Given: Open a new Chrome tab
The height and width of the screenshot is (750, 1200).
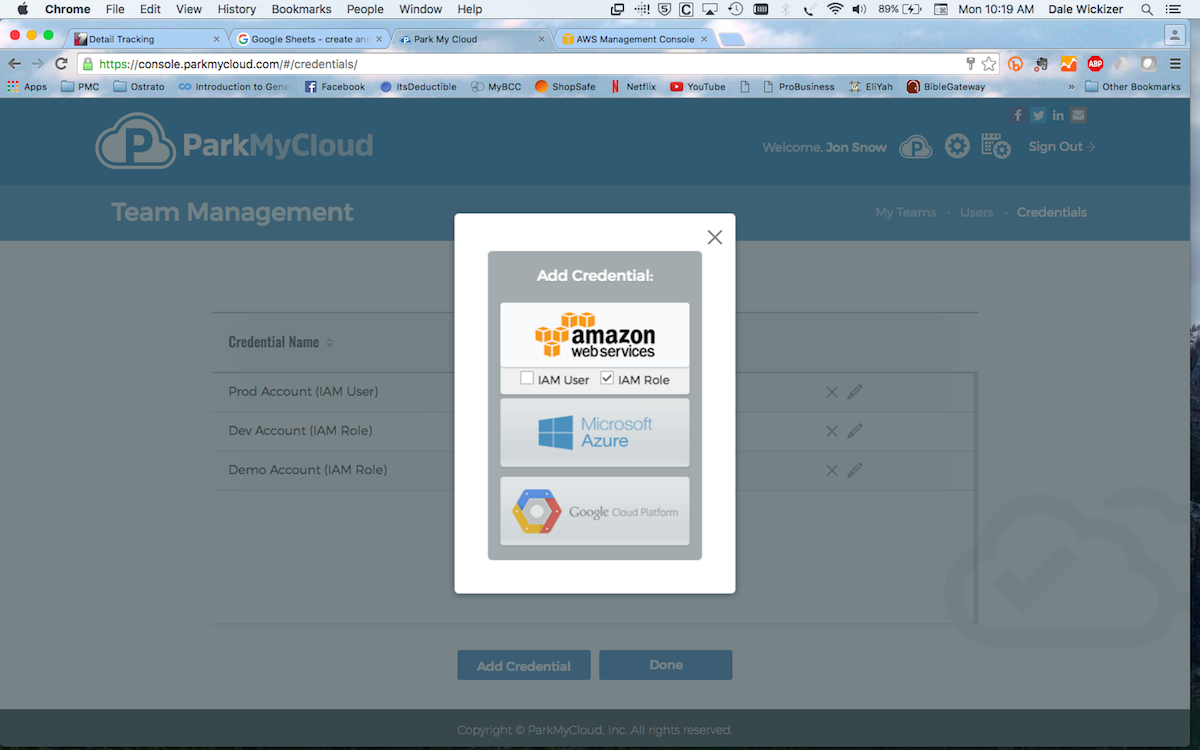Looking at the screenshot, I should pyautogui.click(x=731, y=40).
